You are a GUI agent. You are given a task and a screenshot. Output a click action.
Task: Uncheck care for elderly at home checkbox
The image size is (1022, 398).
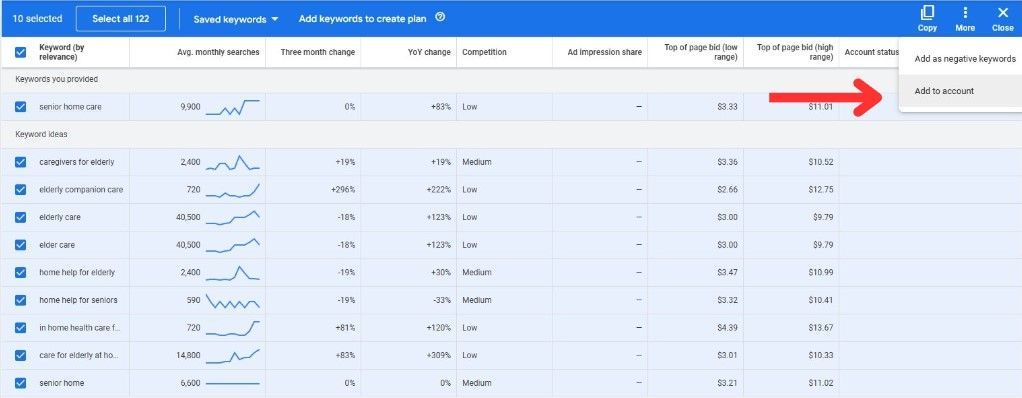[21, 356]
